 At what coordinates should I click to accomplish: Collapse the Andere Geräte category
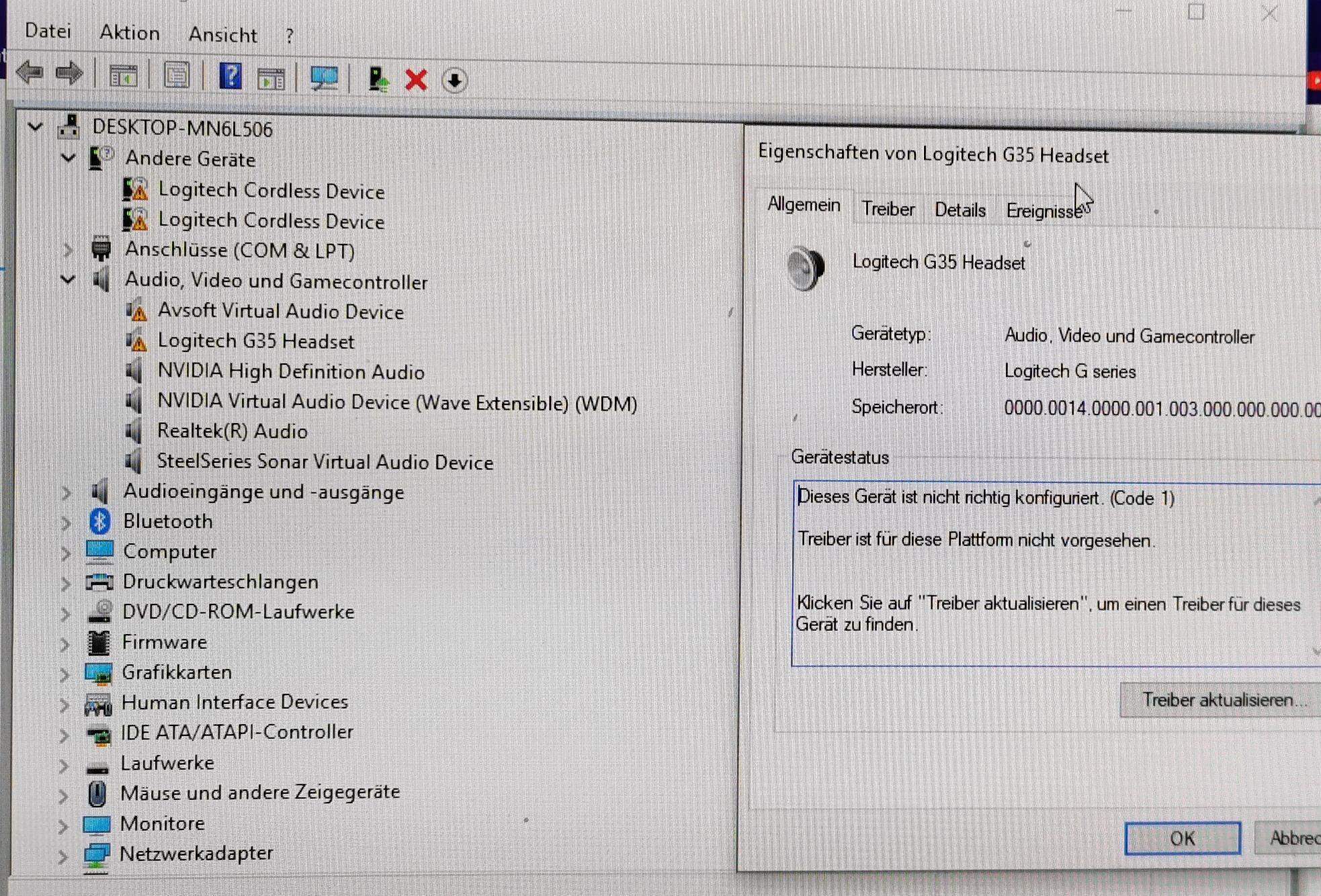tap(68, 158)
